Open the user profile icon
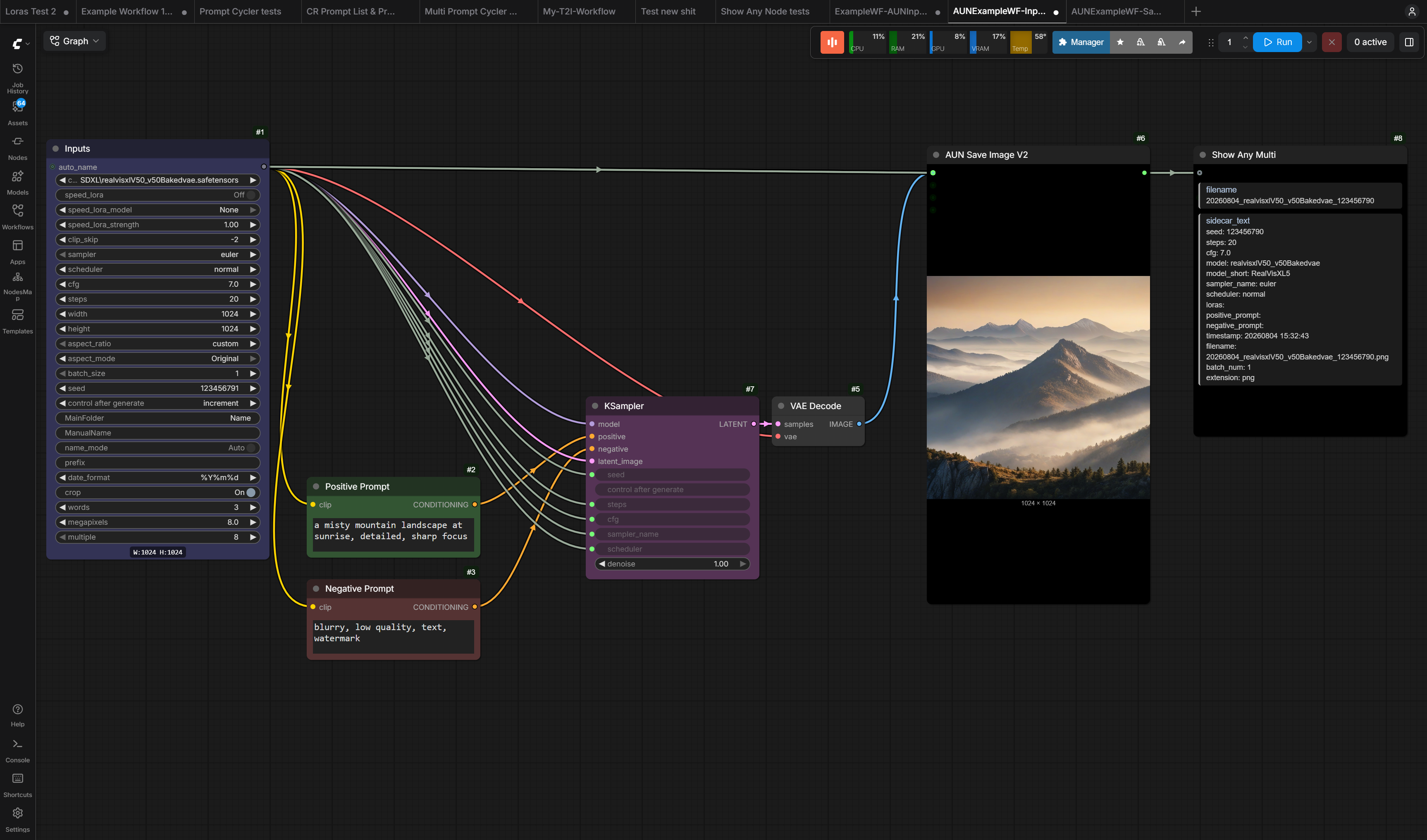 [x=1412, y=11]
